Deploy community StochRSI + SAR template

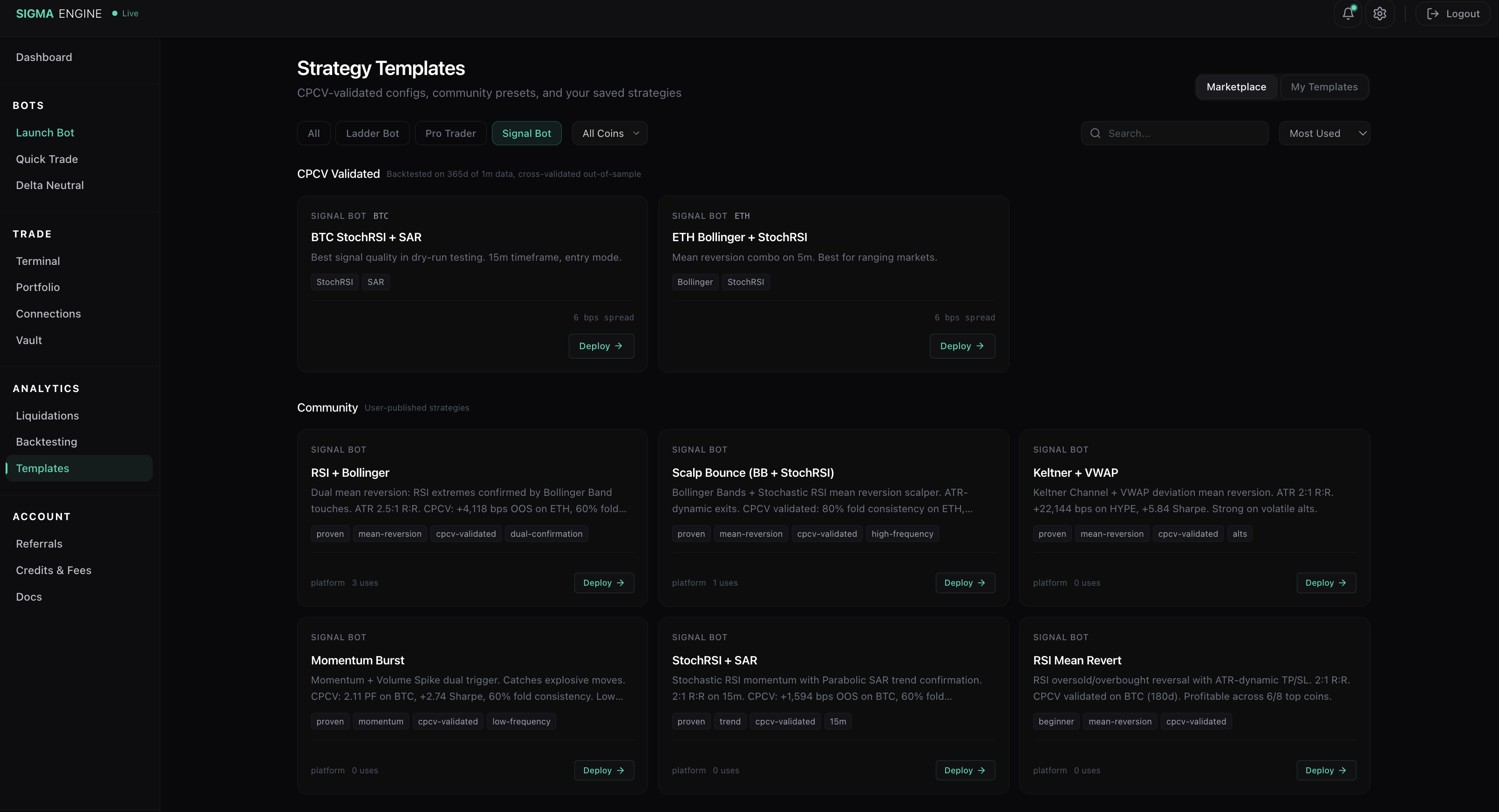pyautogui.click(x=965, y=770)
